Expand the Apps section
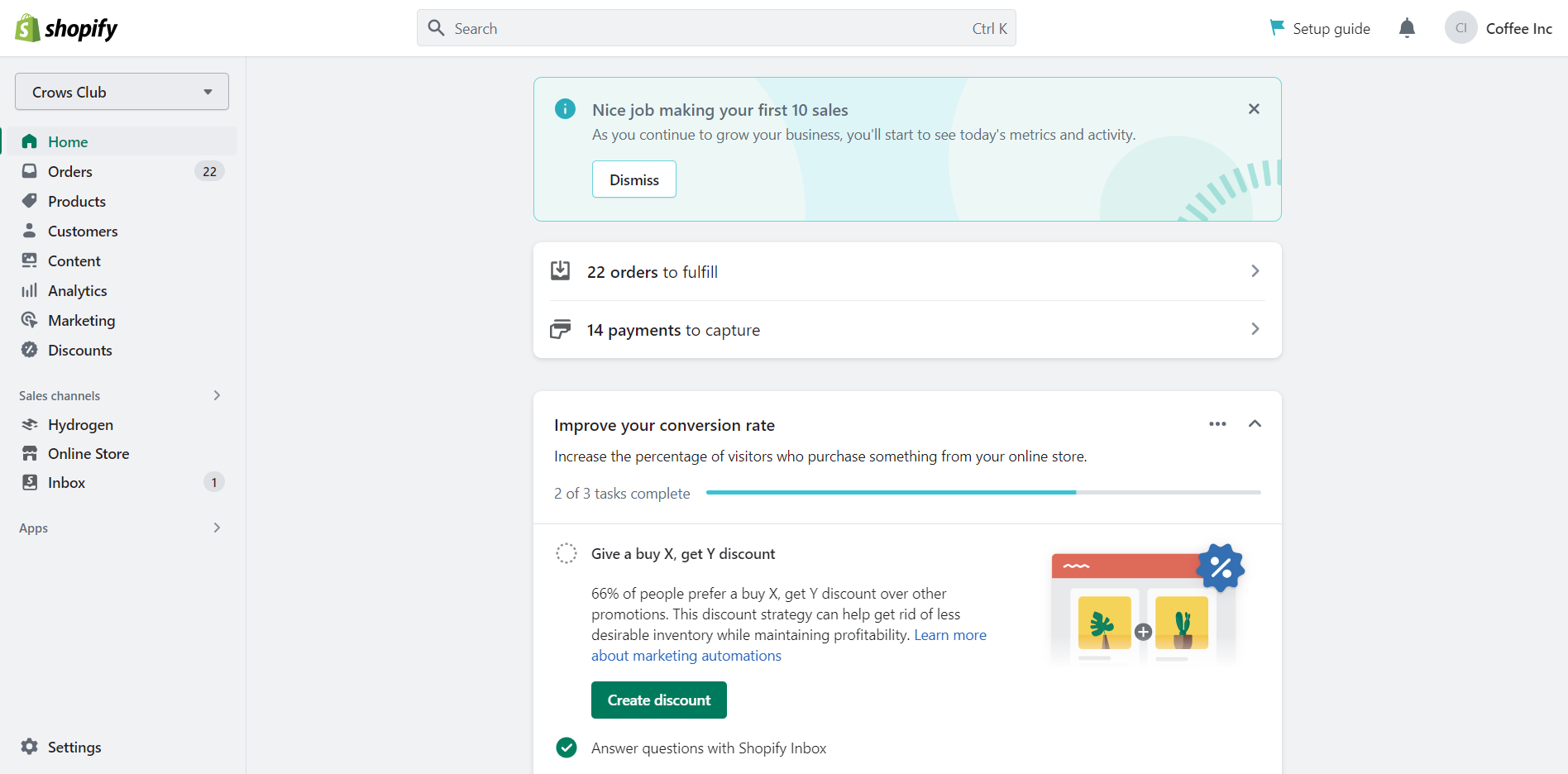The image size is (1568, 774). (217, 528)
